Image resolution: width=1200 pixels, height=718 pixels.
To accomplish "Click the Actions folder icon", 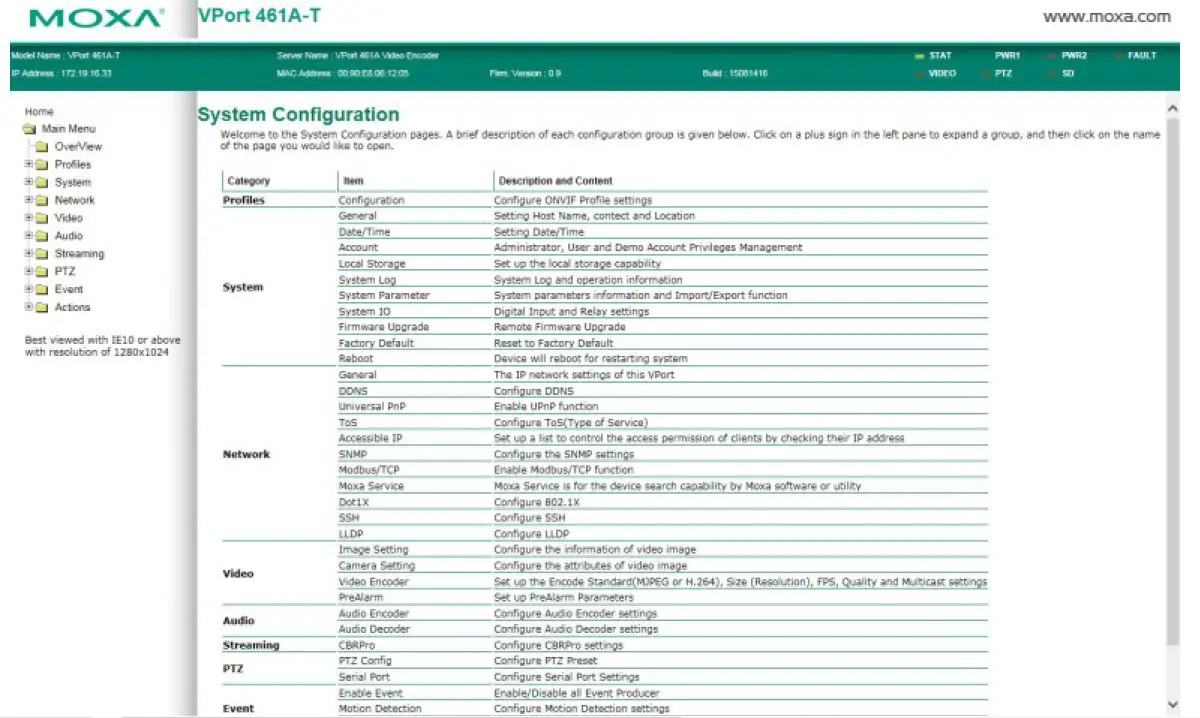I will [42, 307].
